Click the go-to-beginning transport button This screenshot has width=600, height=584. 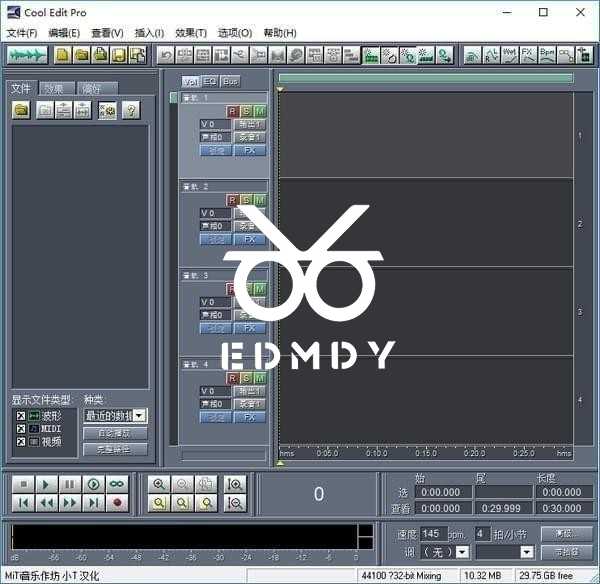tap(23, 502)
